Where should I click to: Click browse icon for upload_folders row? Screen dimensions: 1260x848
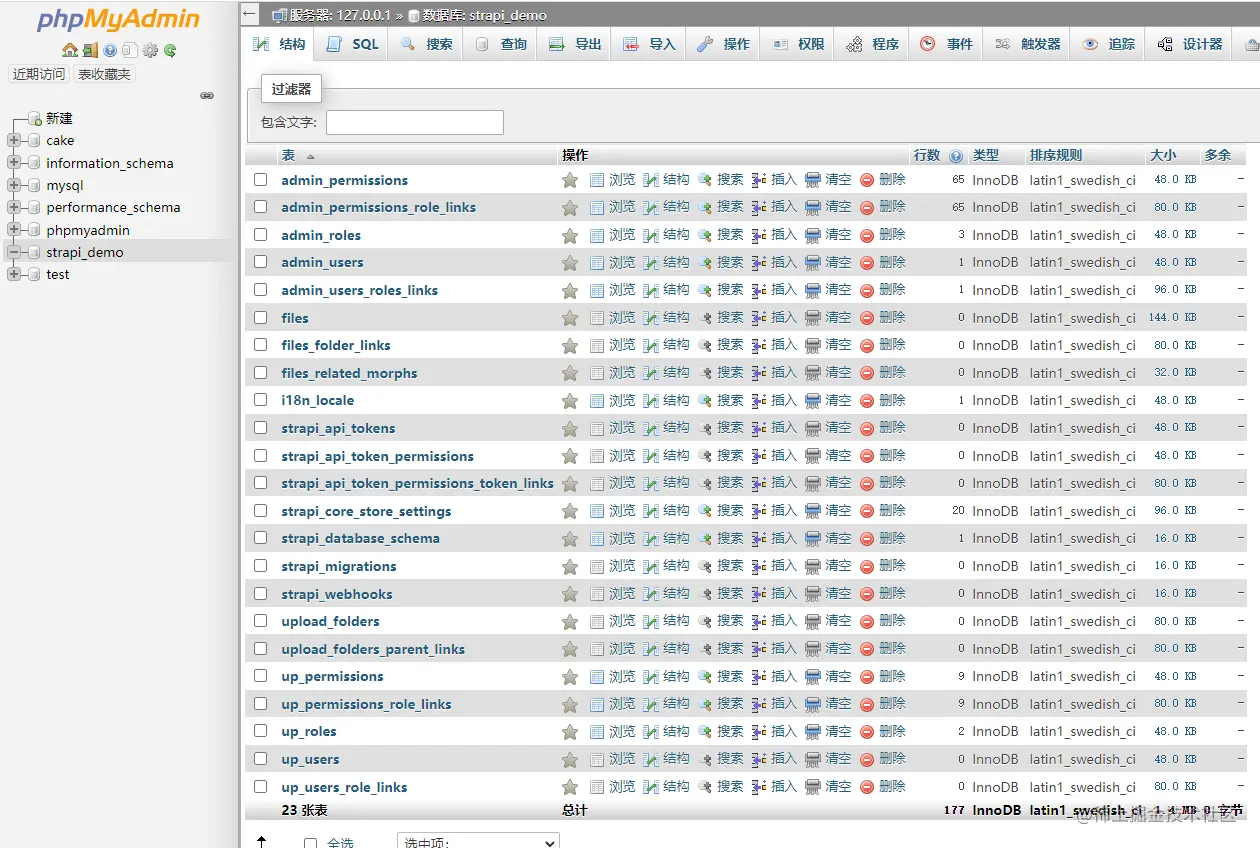click(597, 621)
